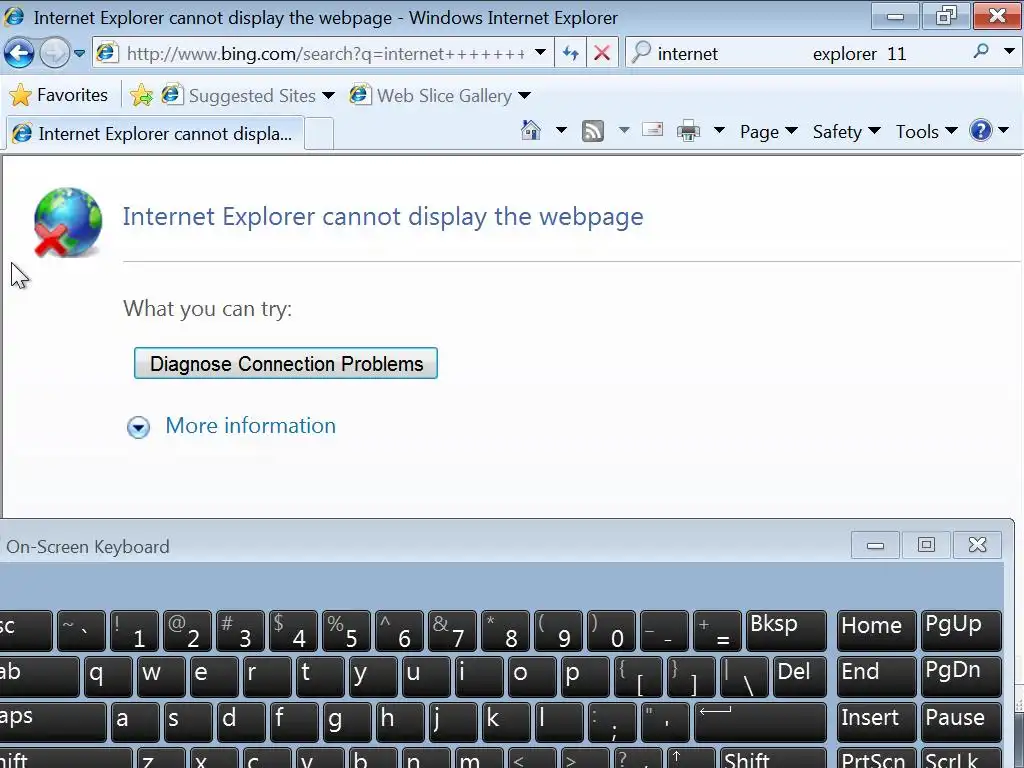
Task: Click the semicolon/colon key
Action: coord(611,722)
